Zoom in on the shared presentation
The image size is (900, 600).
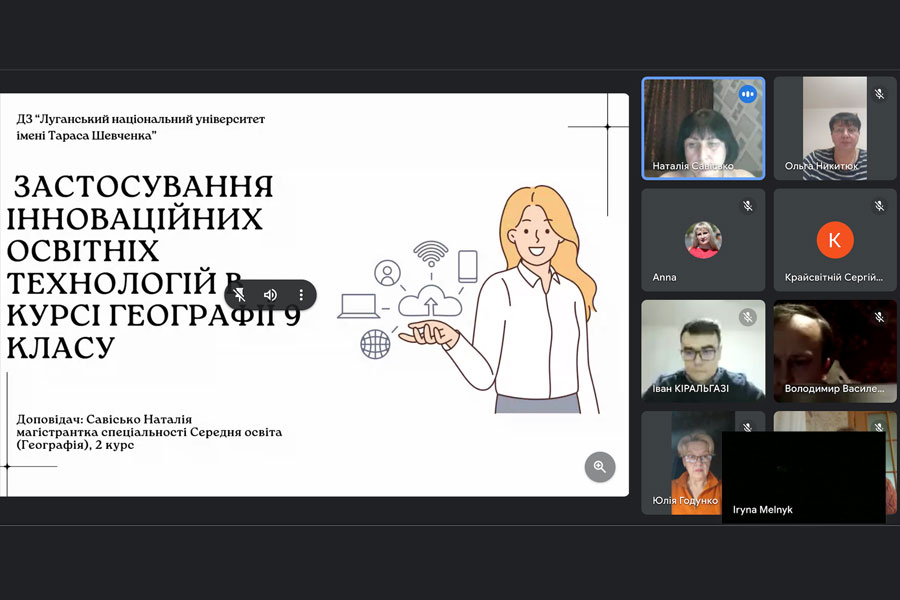tap(600, 467)
